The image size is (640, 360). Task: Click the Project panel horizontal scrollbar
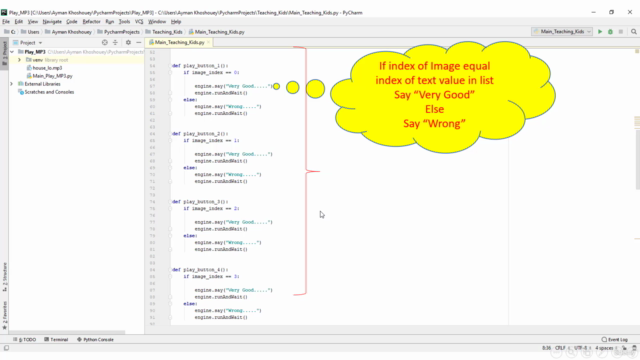pos(67,332)
